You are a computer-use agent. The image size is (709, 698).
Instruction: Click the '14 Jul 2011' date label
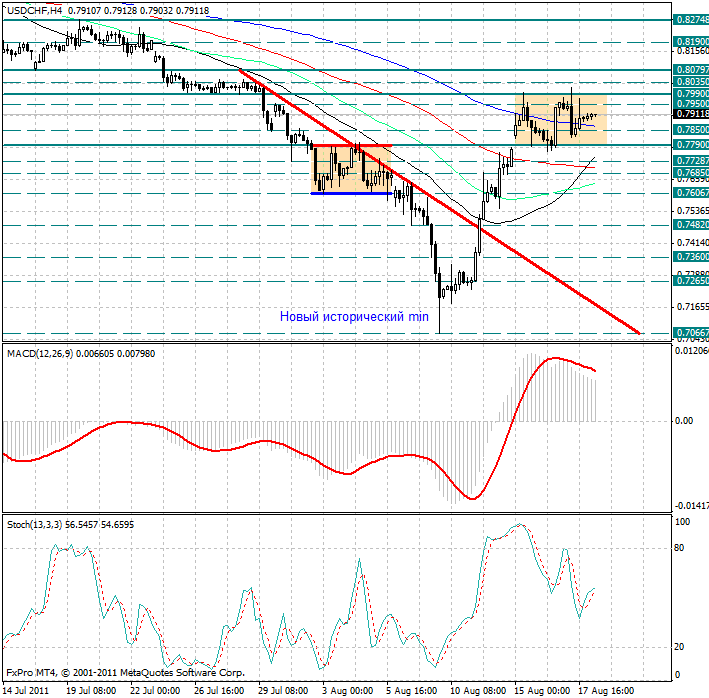(x=25, y=691)
